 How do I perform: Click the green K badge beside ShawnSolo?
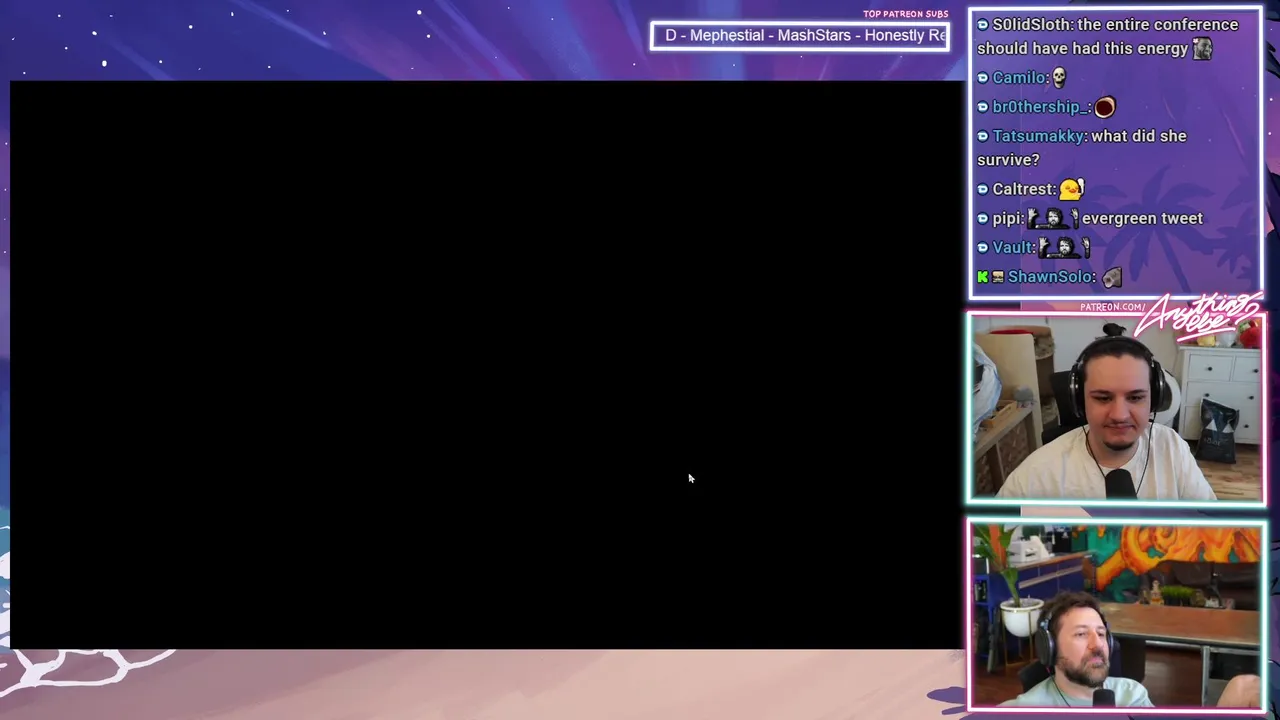982,277
